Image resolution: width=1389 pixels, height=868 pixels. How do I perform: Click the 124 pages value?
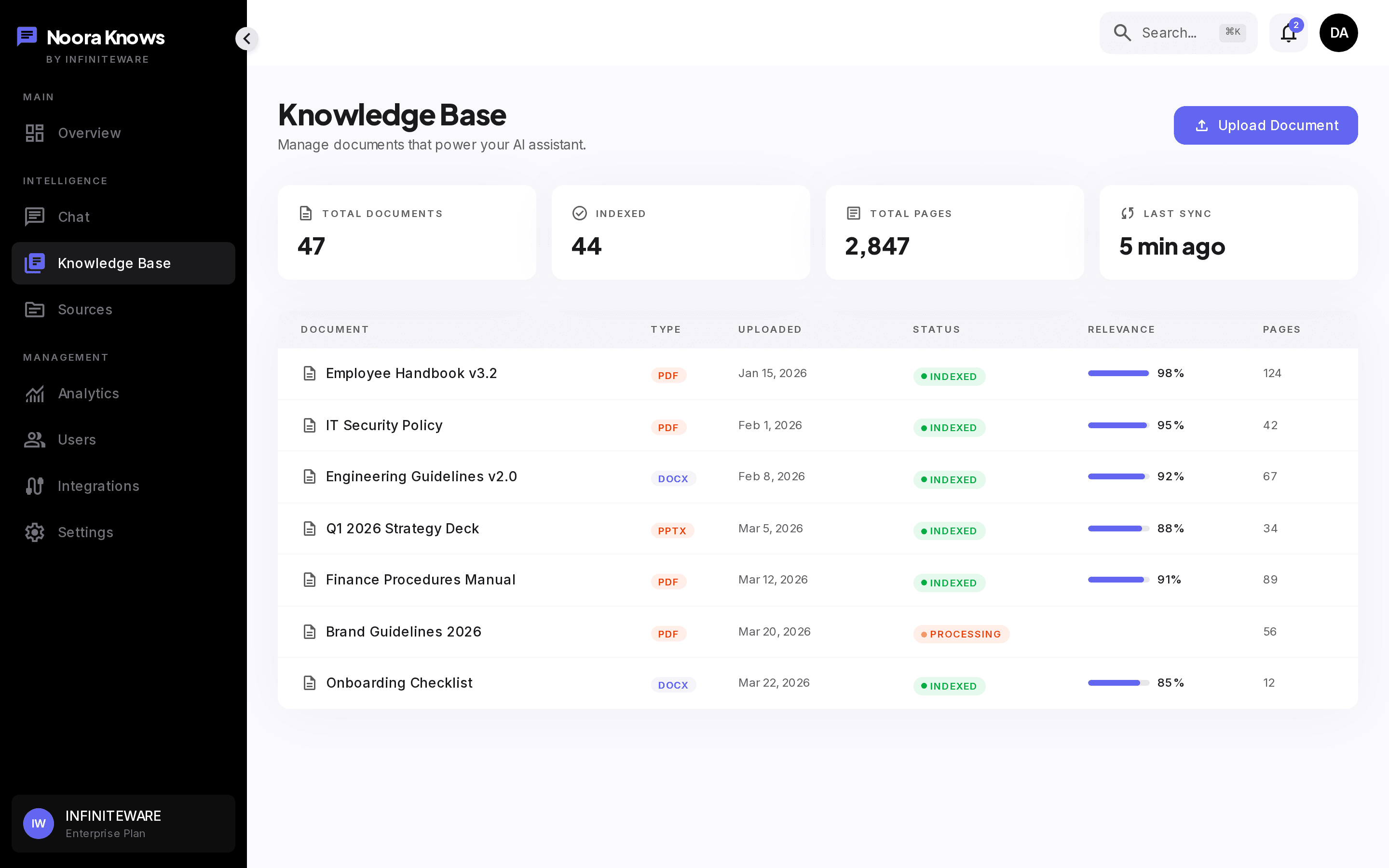point(1272,374)
